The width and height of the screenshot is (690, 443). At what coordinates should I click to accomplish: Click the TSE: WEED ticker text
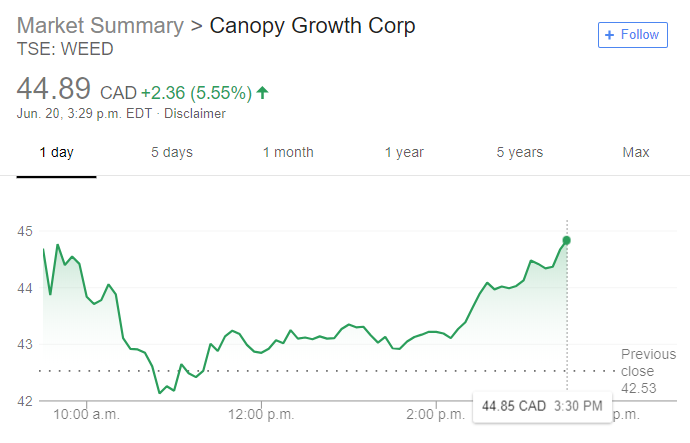[x=65, y=49]
